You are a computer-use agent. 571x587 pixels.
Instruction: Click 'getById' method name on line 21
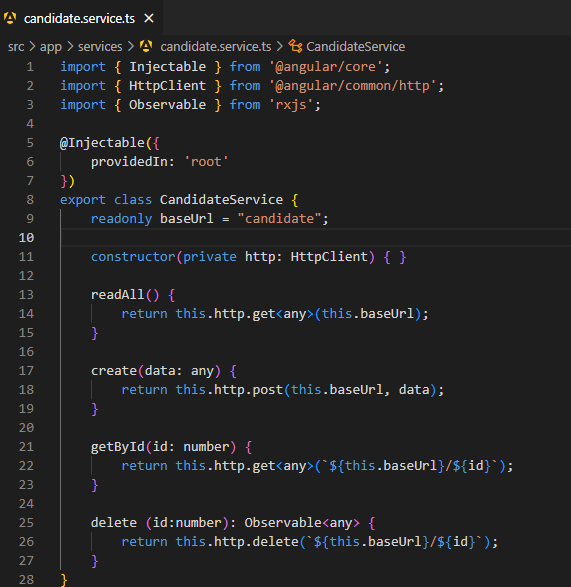click(x=118, y=447)
